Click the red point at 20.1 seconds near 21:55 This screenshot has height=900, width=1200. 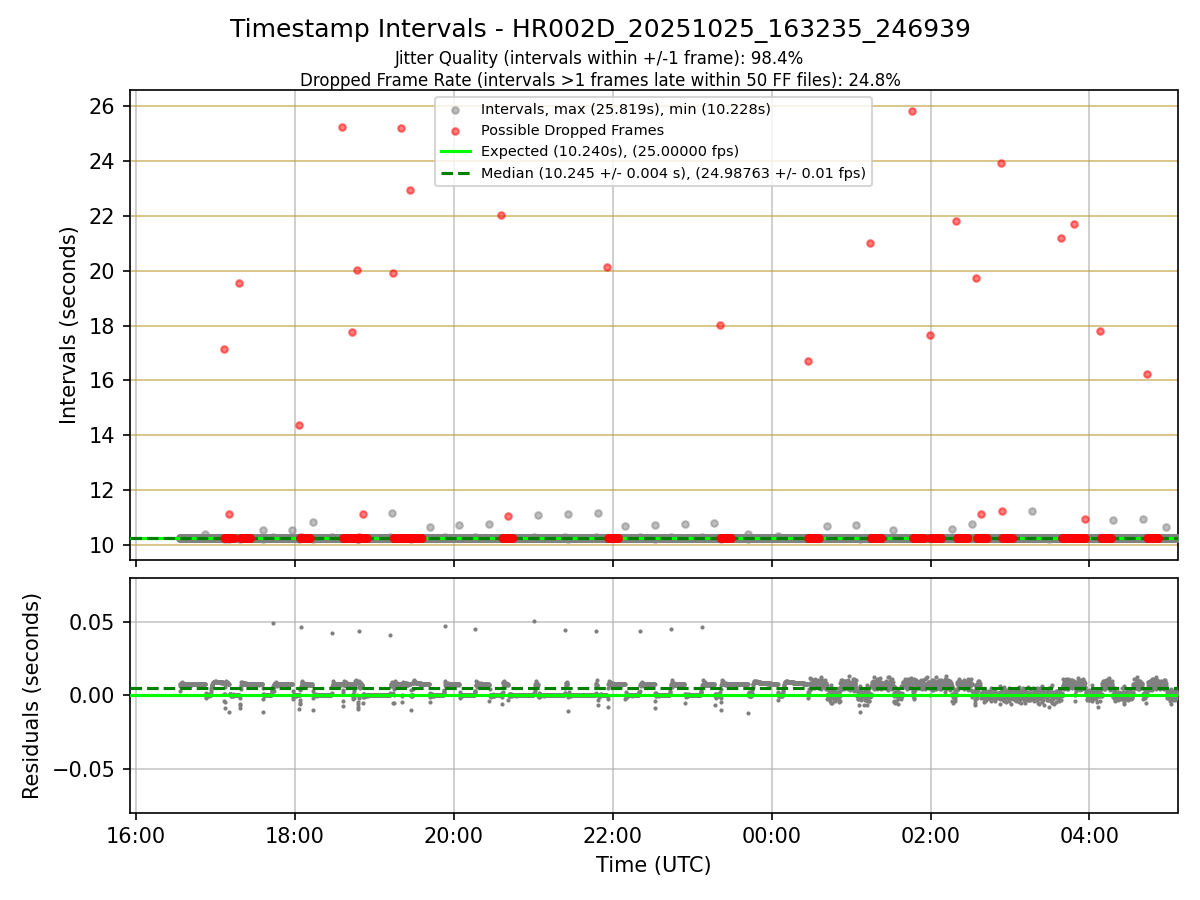click(x=607, y=267)
